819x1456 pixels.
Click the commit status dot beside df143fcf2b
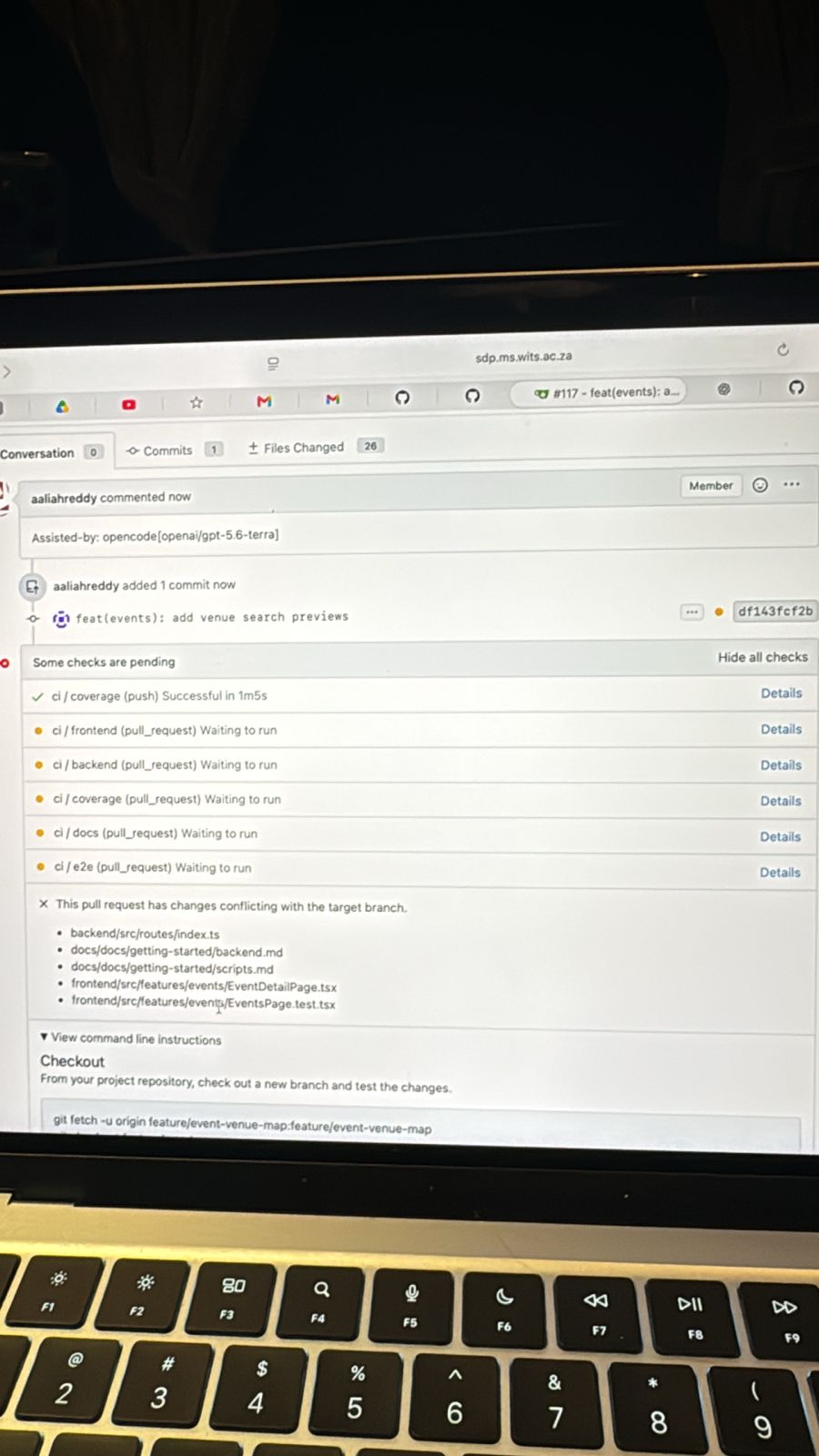pyautogui.click(x=719, y=612)
